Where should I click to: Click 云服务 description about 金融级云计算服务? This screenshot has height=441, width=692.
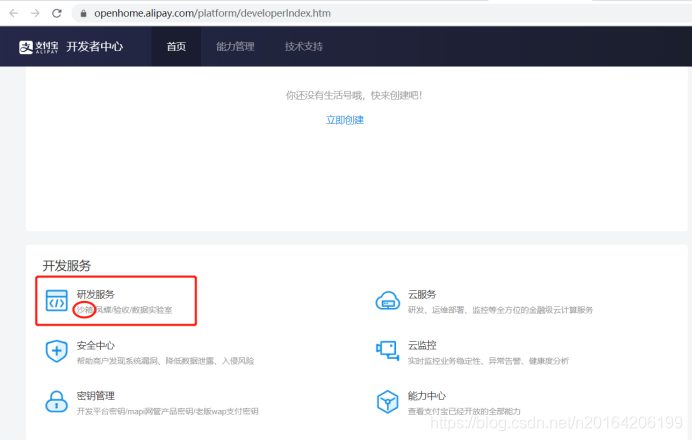coord(500,310)
